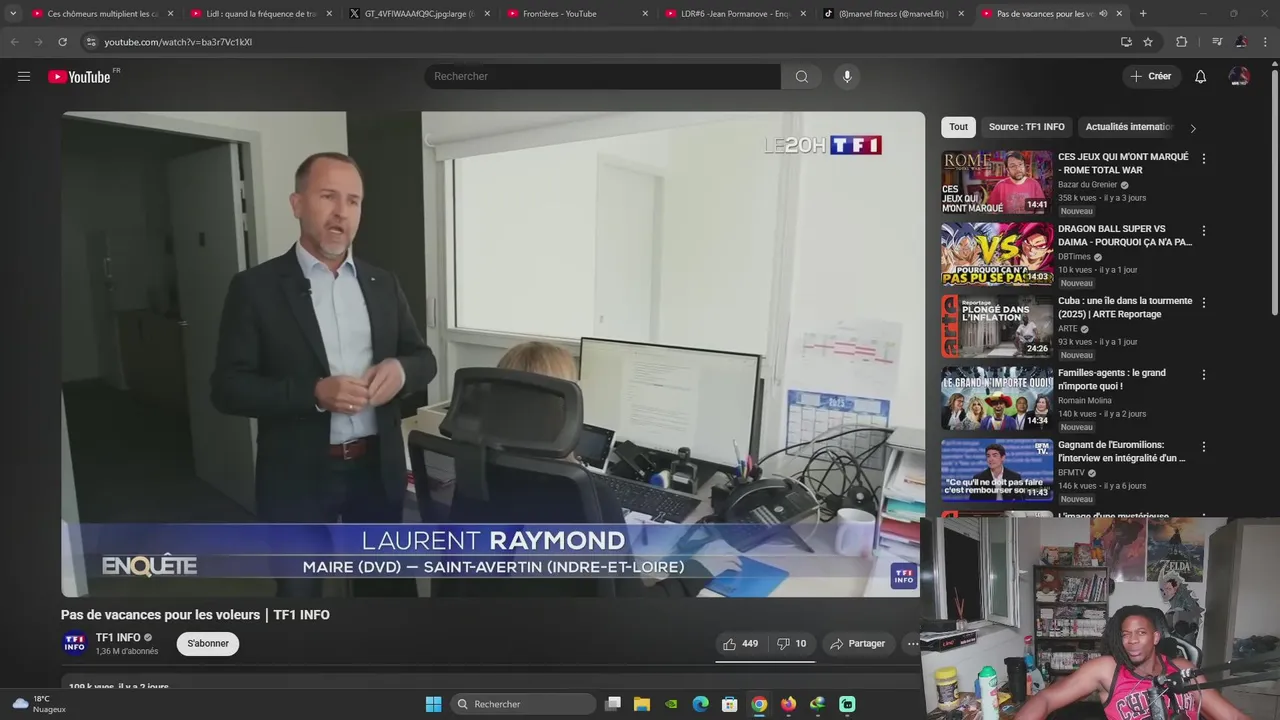The image size is (1280, 720).
Task: Reload the page in Chrome
Action: [62, 42]
